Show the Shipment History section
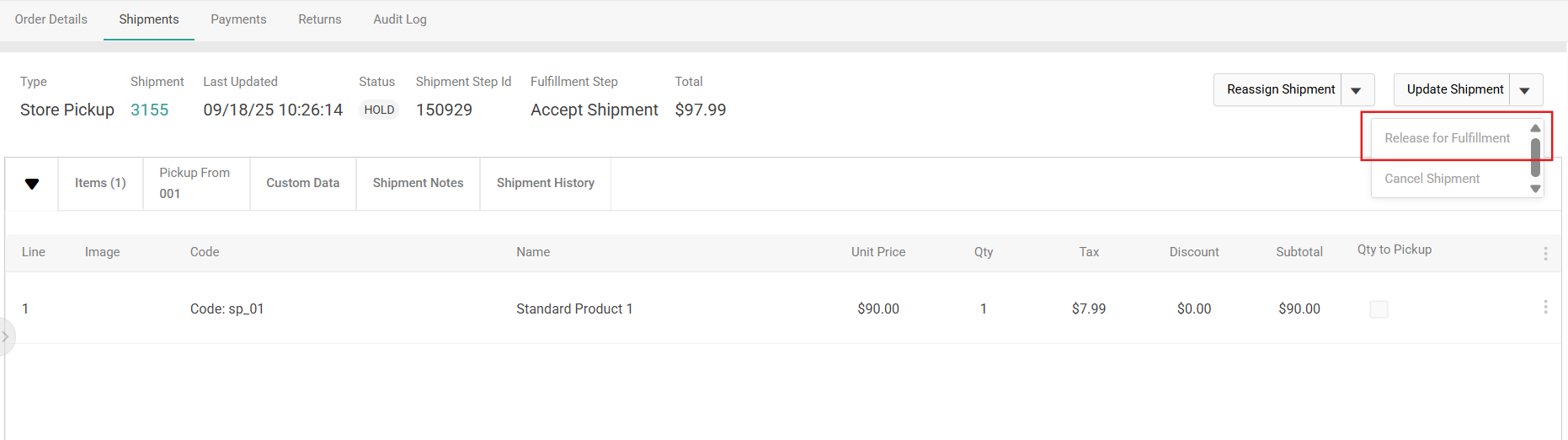1568x440 pixels. pos(545,183)
